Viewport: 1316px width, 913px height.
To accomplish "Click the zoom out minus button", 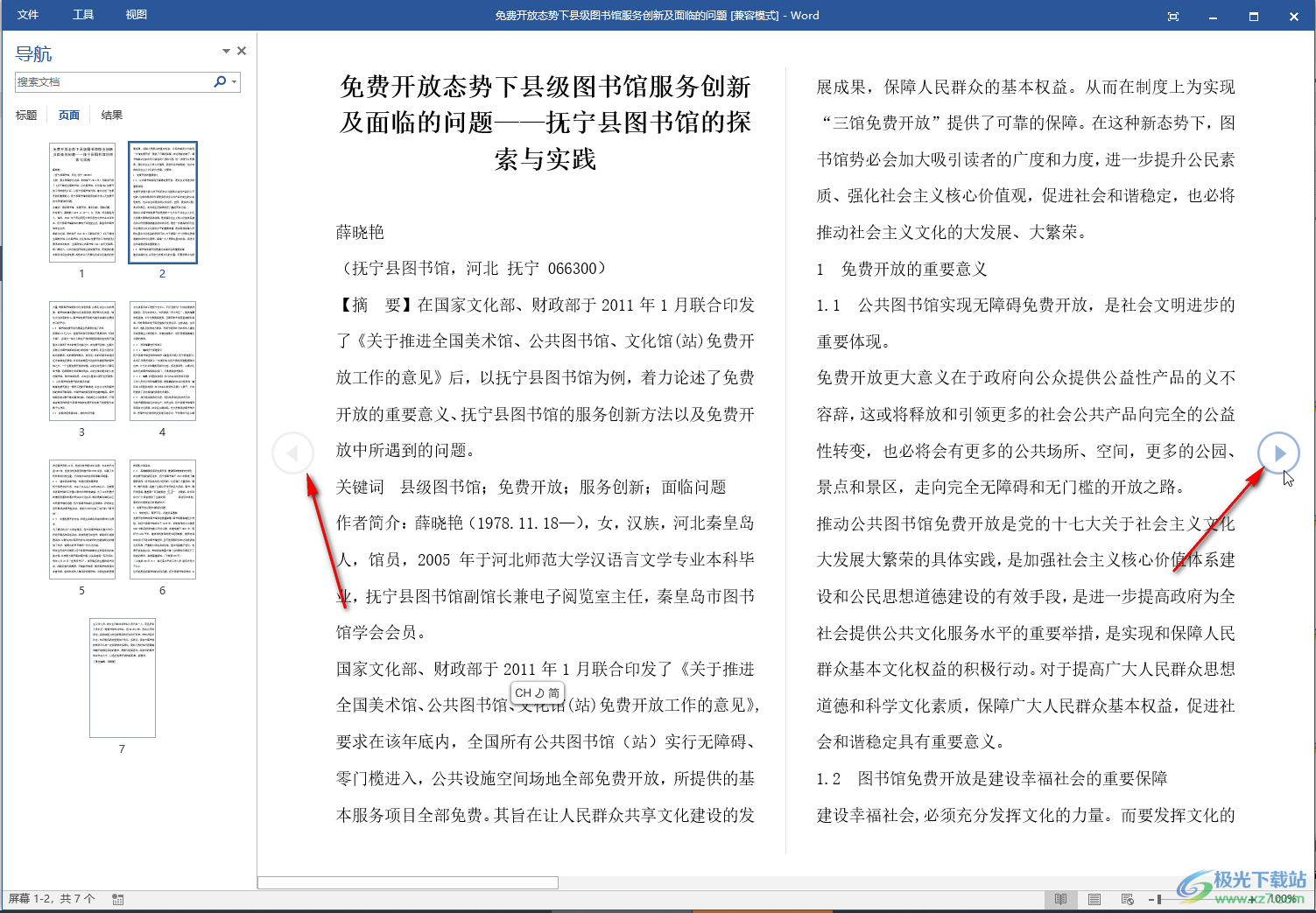I will tap(1151, 899).
